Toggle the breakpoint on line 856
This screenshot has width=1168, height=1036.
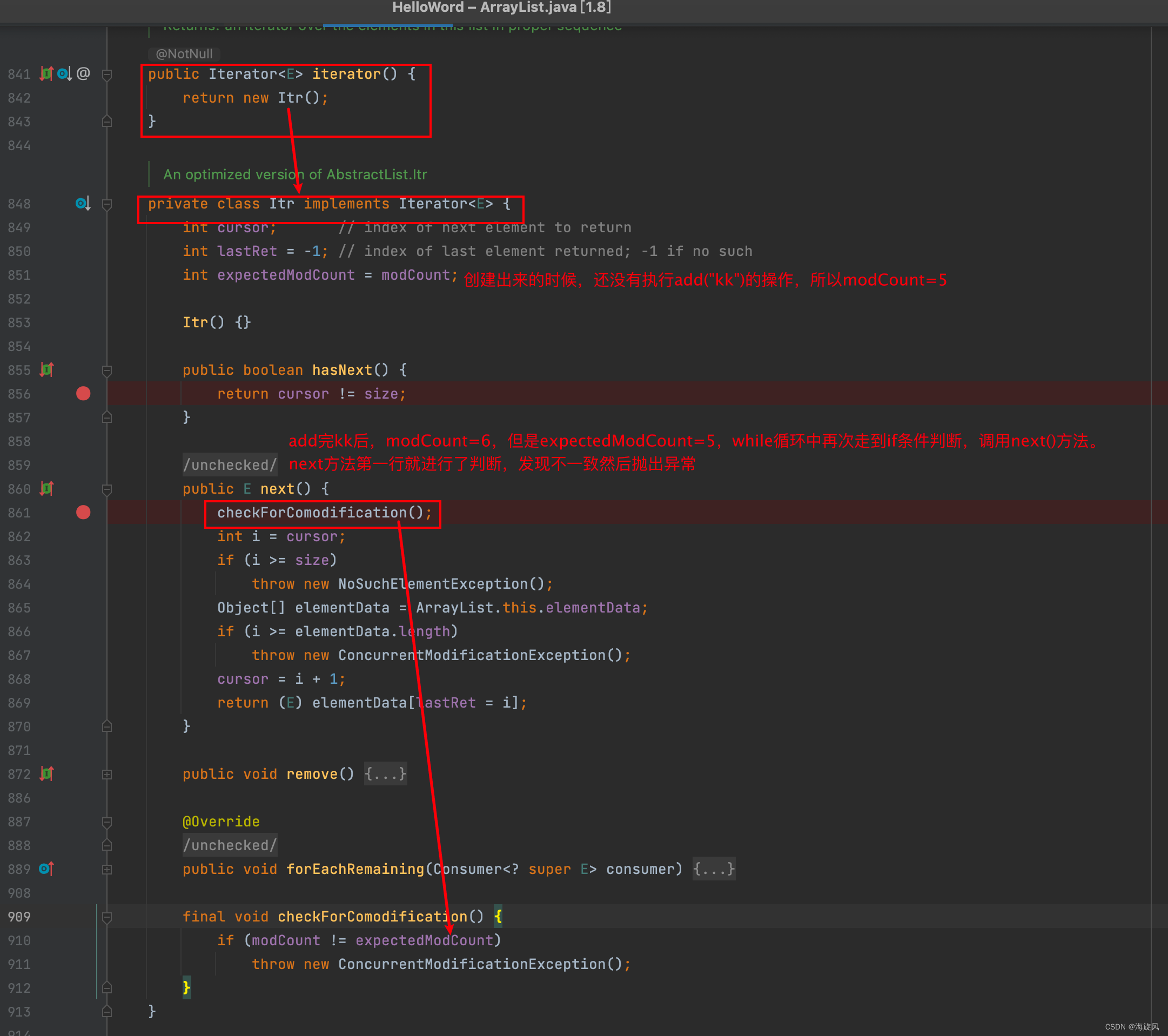point(83,393)
